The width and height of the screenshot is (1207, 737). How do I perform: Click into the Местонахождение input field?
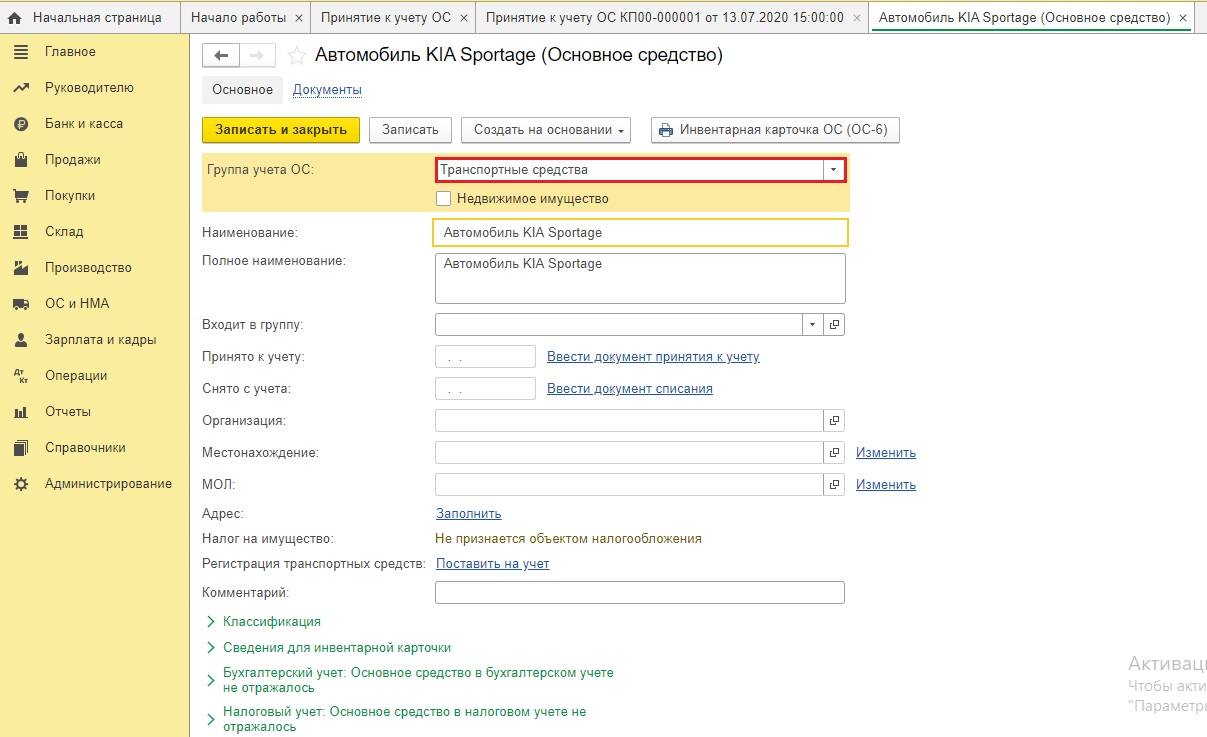629,453
